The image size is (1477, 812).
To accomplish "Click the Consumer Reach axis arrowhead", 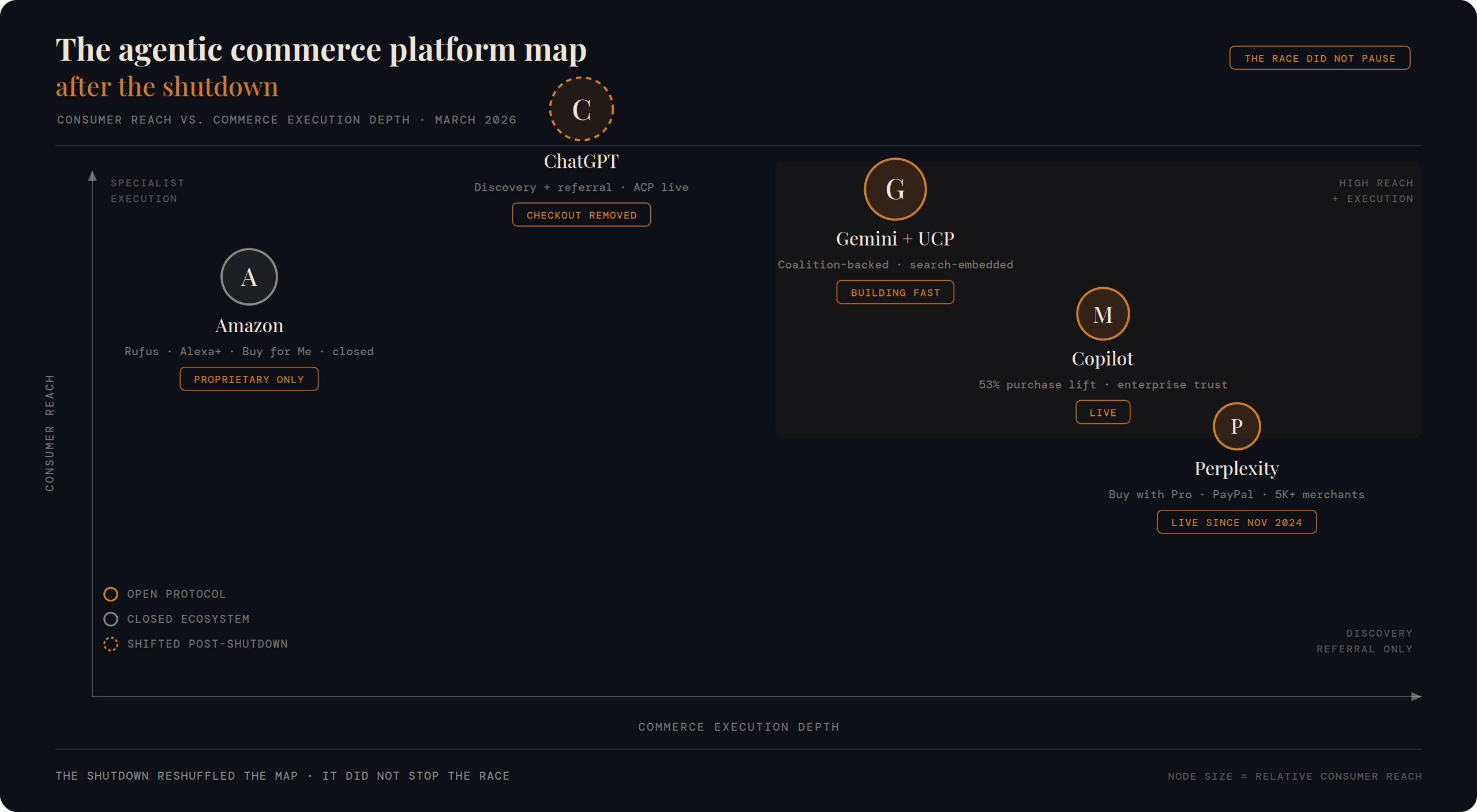I will (92, 176).
